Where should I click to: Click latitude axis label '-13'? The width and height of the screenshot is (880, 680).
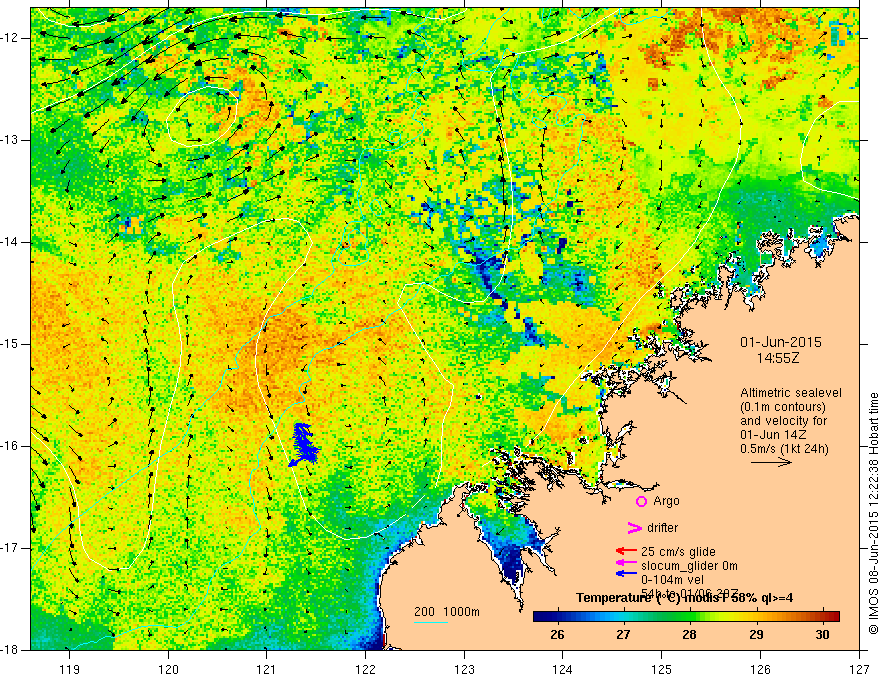point(10,140)
